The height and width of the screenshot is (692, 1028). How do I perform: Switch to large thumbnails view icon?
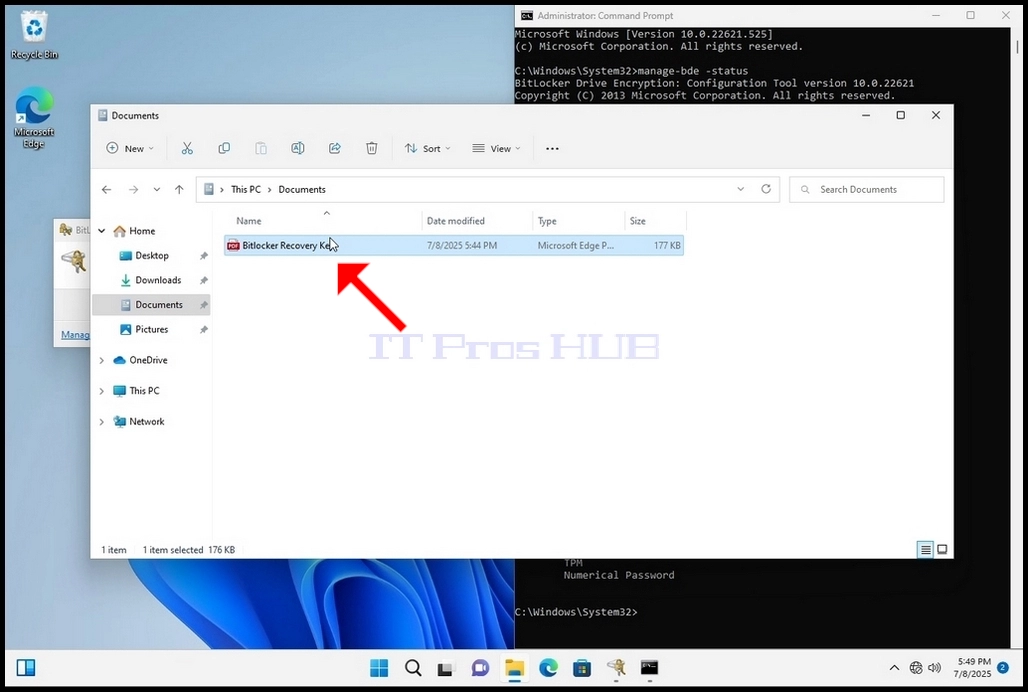pos(942,550)
